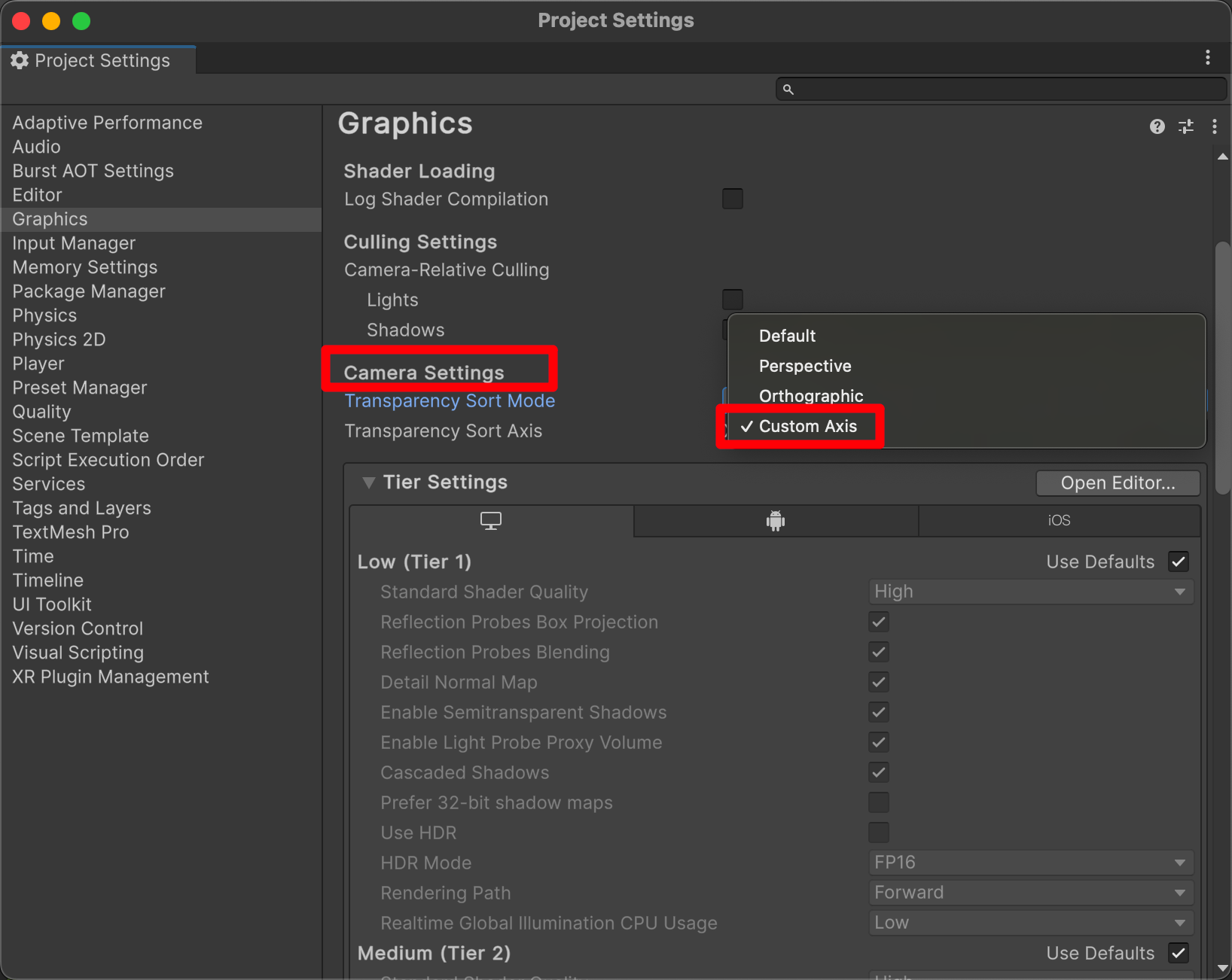Click gear icon on Project Settings tab
The height and width of the screenshot is (980, 1232).
20,60
